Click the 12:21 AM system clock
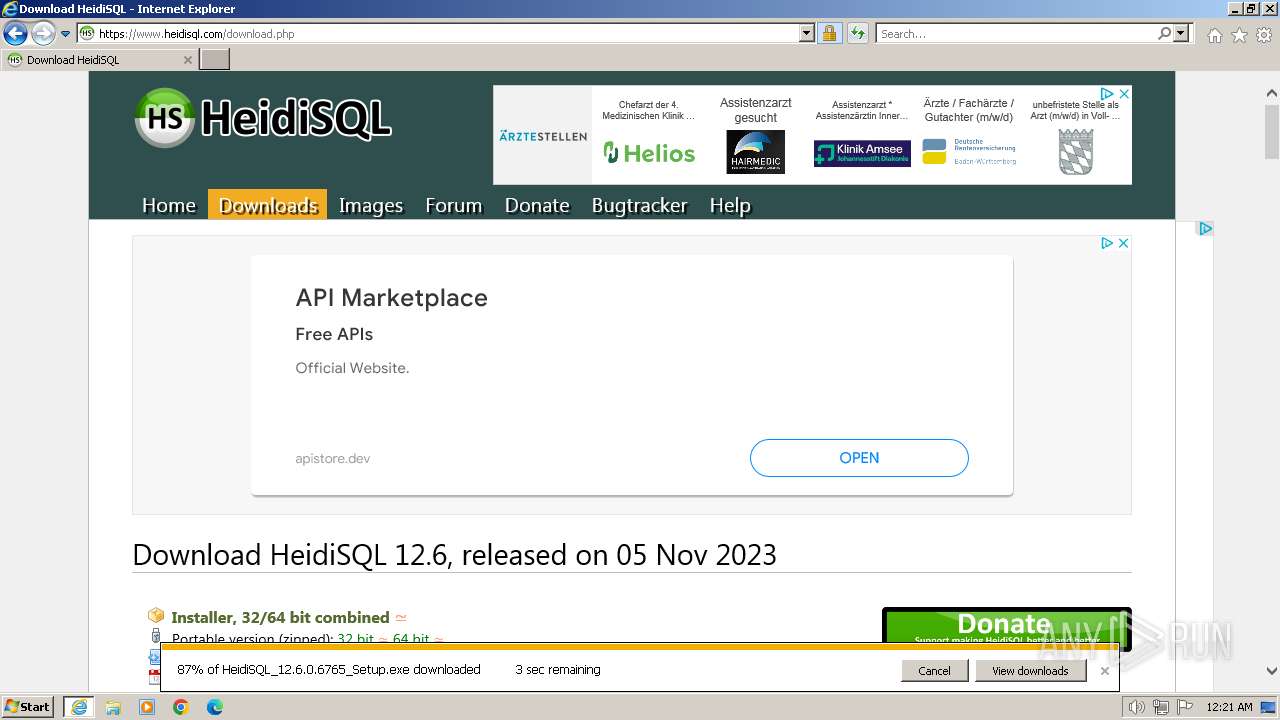 point(1229,707)
